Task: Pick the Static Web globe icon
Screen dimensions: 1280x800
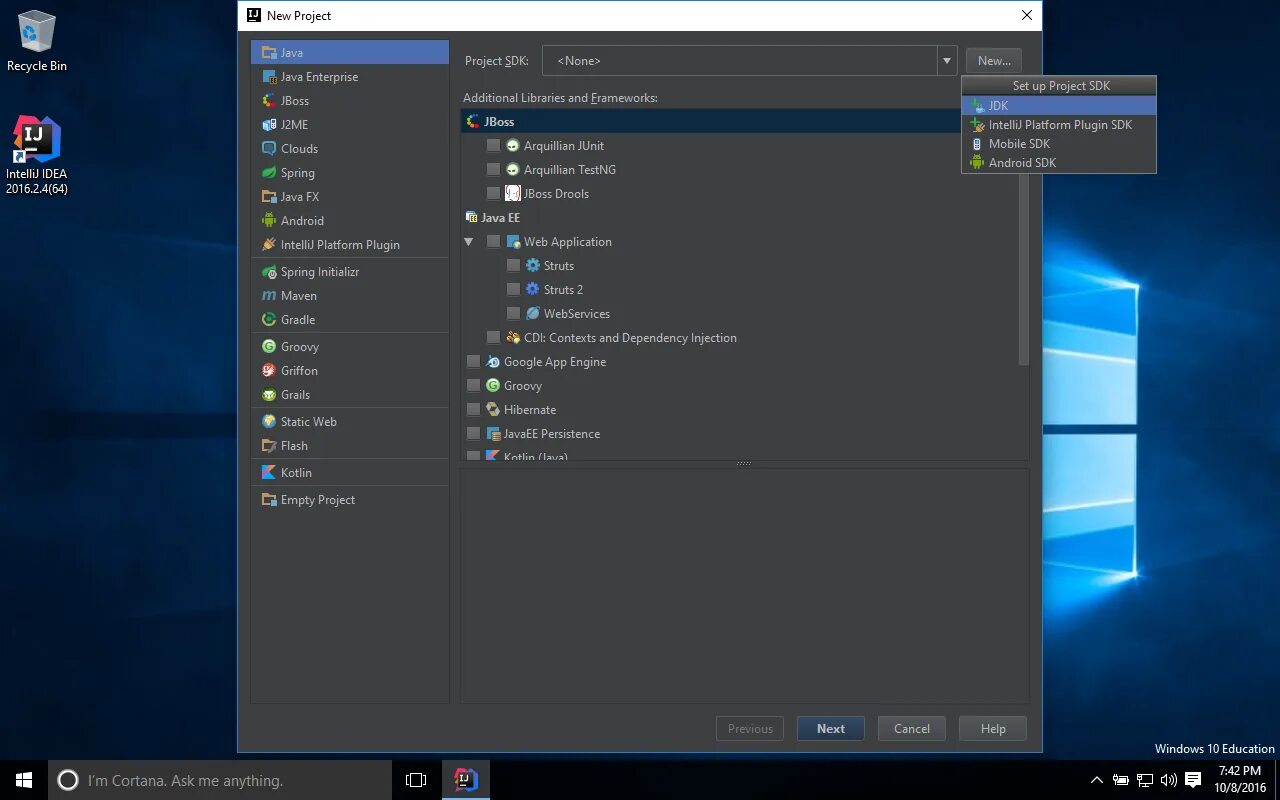Action: click(269, 422)
